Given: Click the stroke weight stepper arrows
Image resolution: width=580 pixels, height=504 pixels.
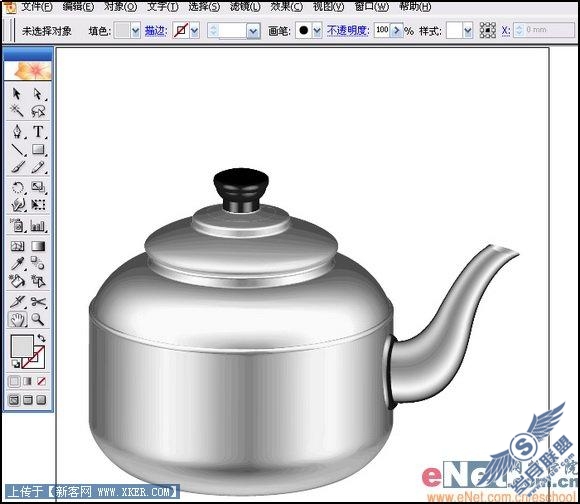Looking at the screenshot, I should coord(213,31).
